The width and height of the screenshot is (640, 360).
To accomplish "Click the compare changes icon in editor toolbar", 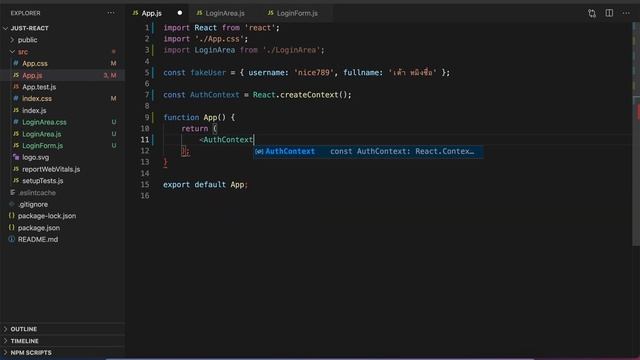I will click(592, 13).
